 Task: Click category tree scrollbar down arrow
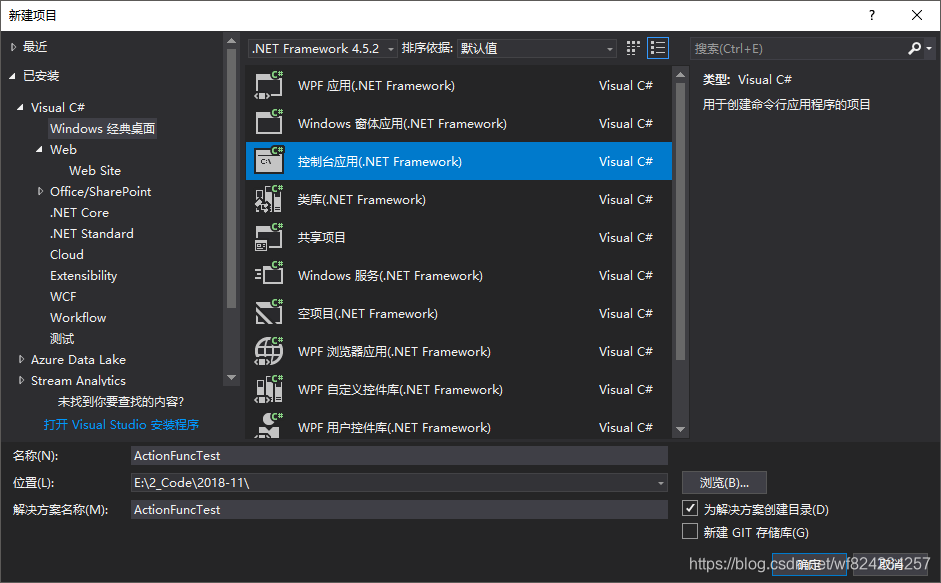click(231, 378)
